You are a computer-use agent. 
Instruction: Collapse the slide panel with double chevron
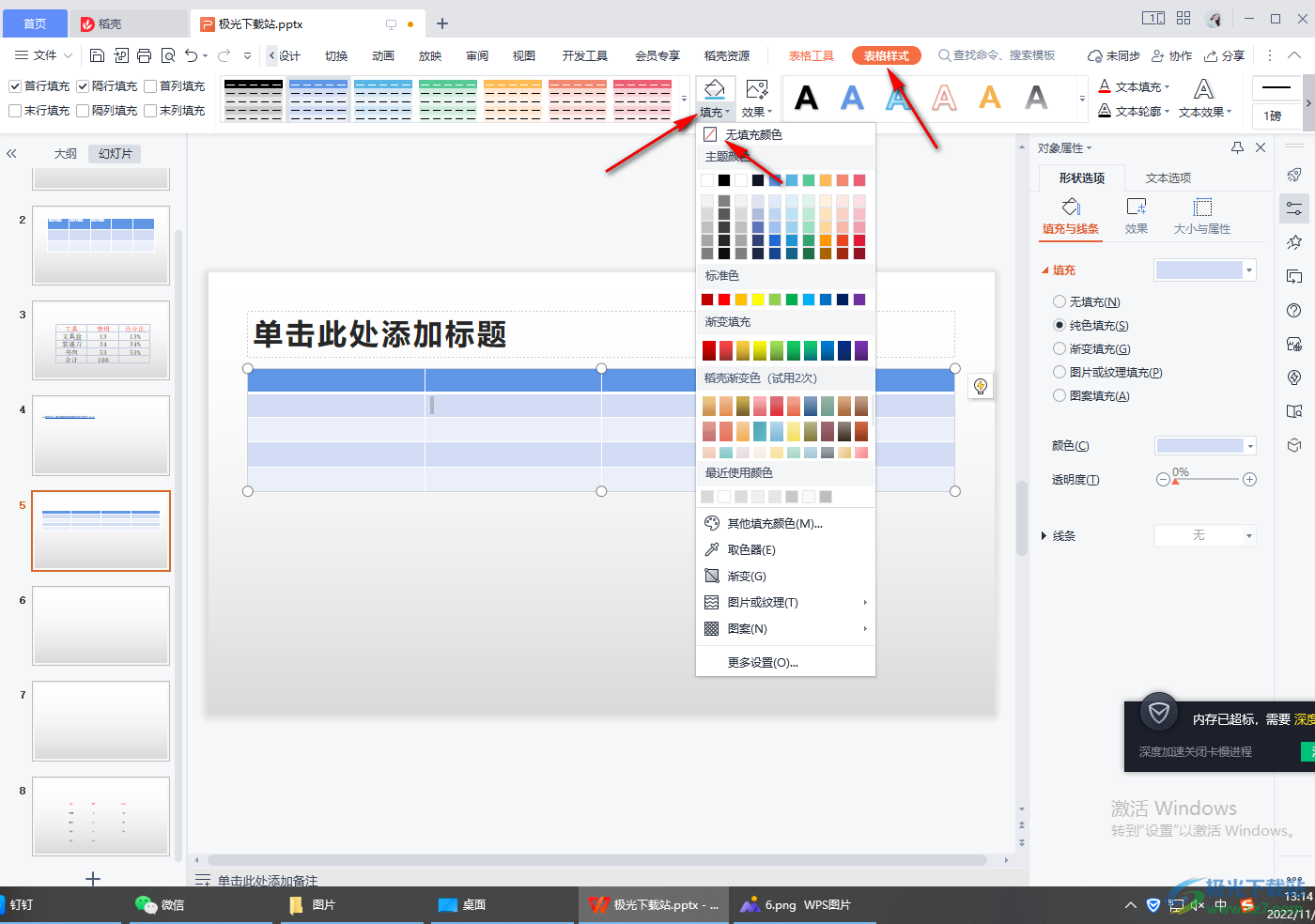click(x=12, y=153)
